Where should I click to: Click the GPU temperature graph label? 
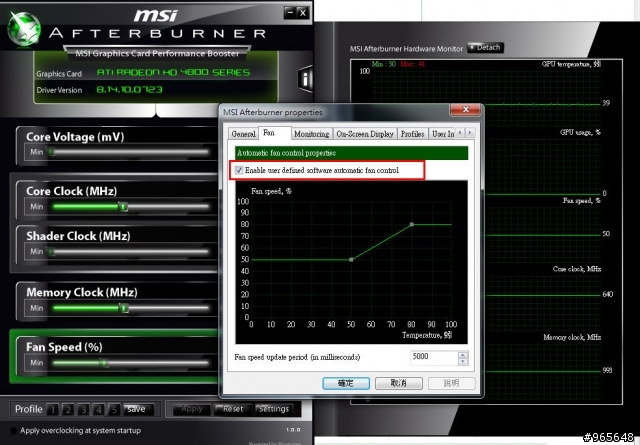click(571, 64)
